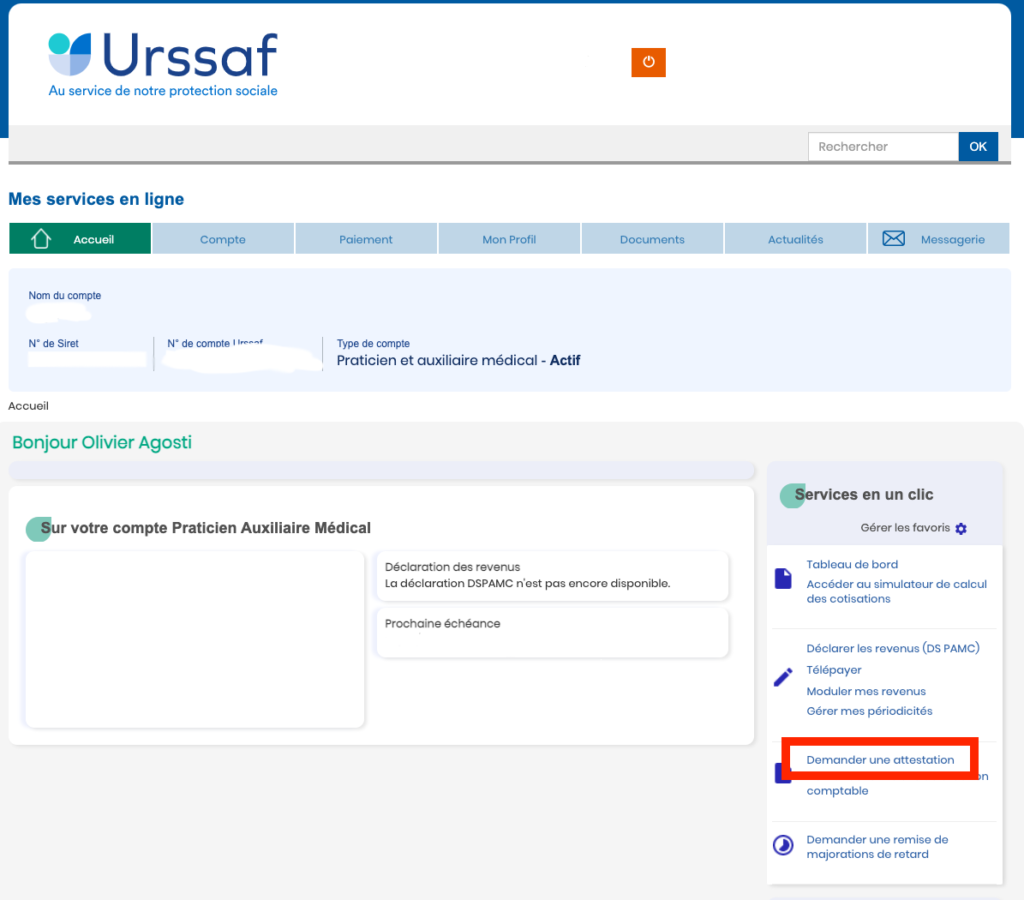This screenshot has height=900, width=1024.
Task: Open Tableau de bord
Action: point(852,564)
